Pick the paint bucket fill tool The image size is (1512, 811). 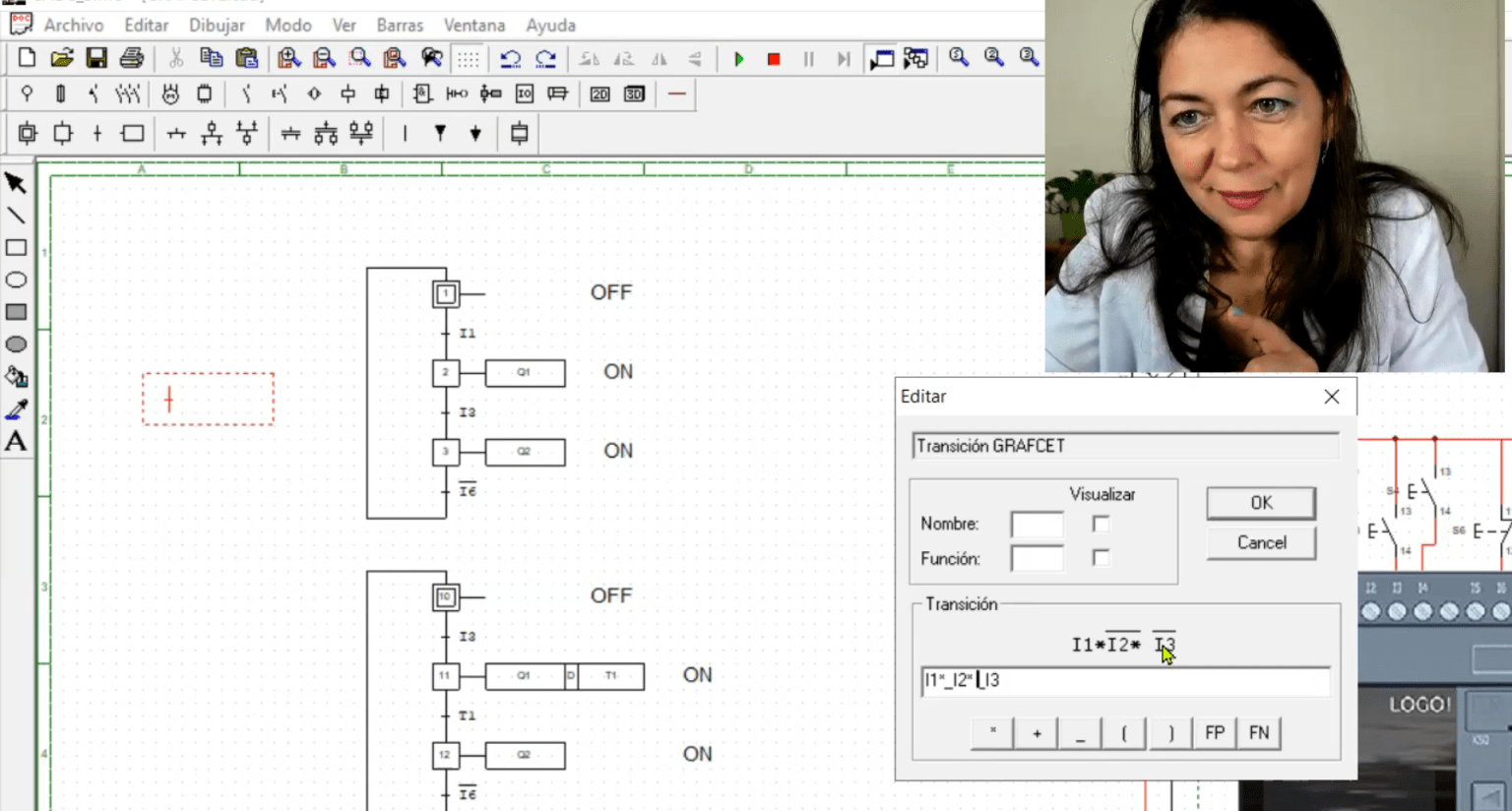tap(16, 377)
